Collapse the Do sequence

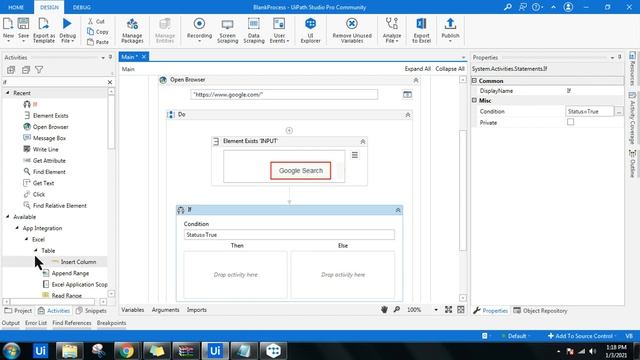click(408, 115)
